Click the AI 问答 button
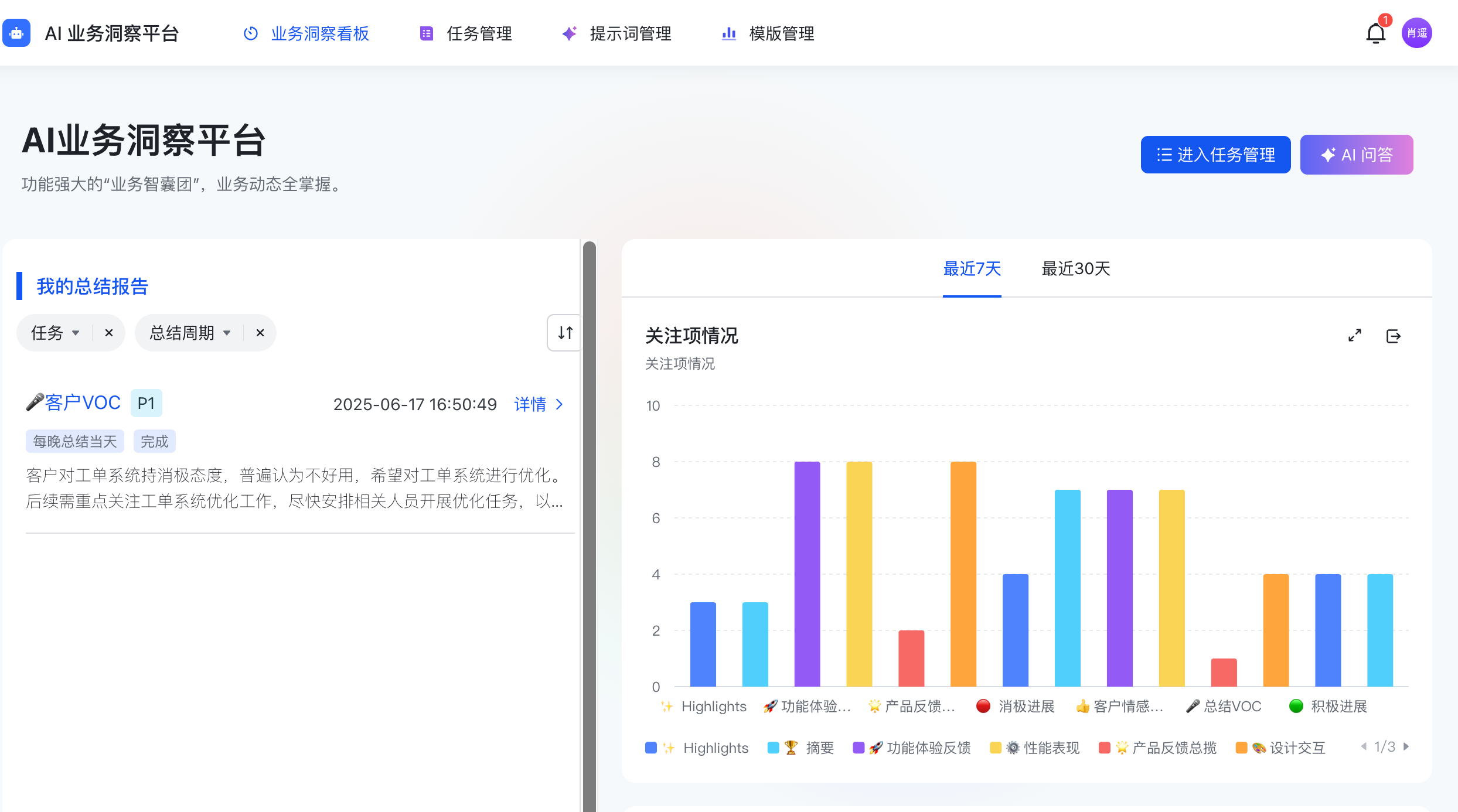The width and height of the screenshot is (1458, 812). 1356,155
